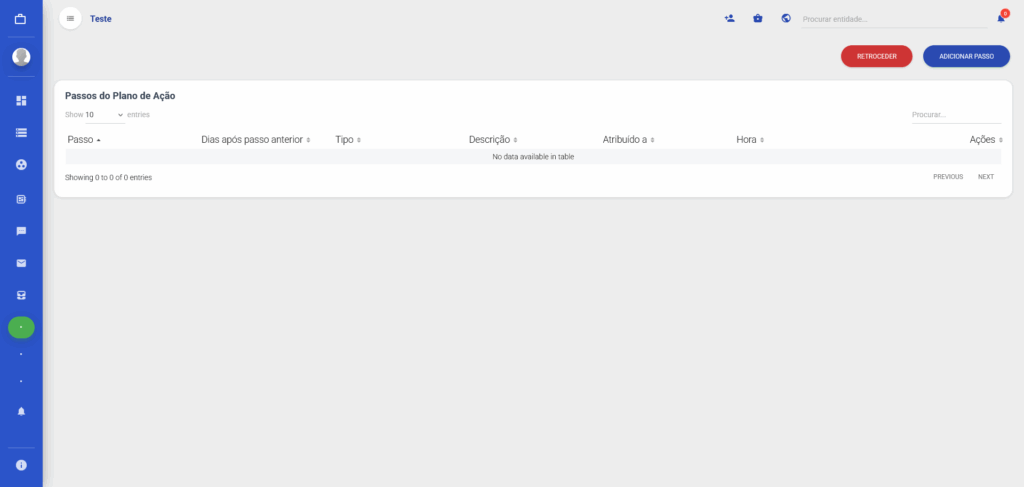This screenshot has height=487, width=1024.
Task: Click the briefcase logo at sidebar top
Action: (x=21, y=19)
